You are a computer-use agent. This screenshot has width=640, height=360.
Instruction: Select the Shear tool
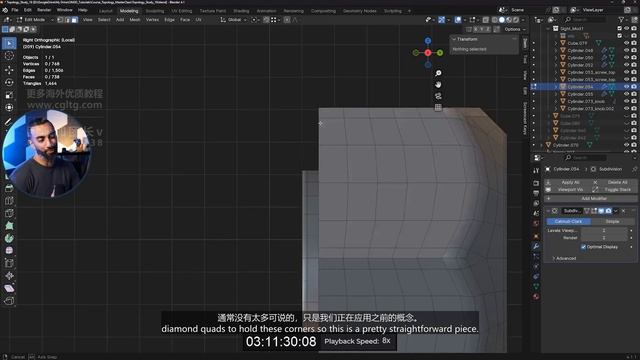click(x=9, y=289)
